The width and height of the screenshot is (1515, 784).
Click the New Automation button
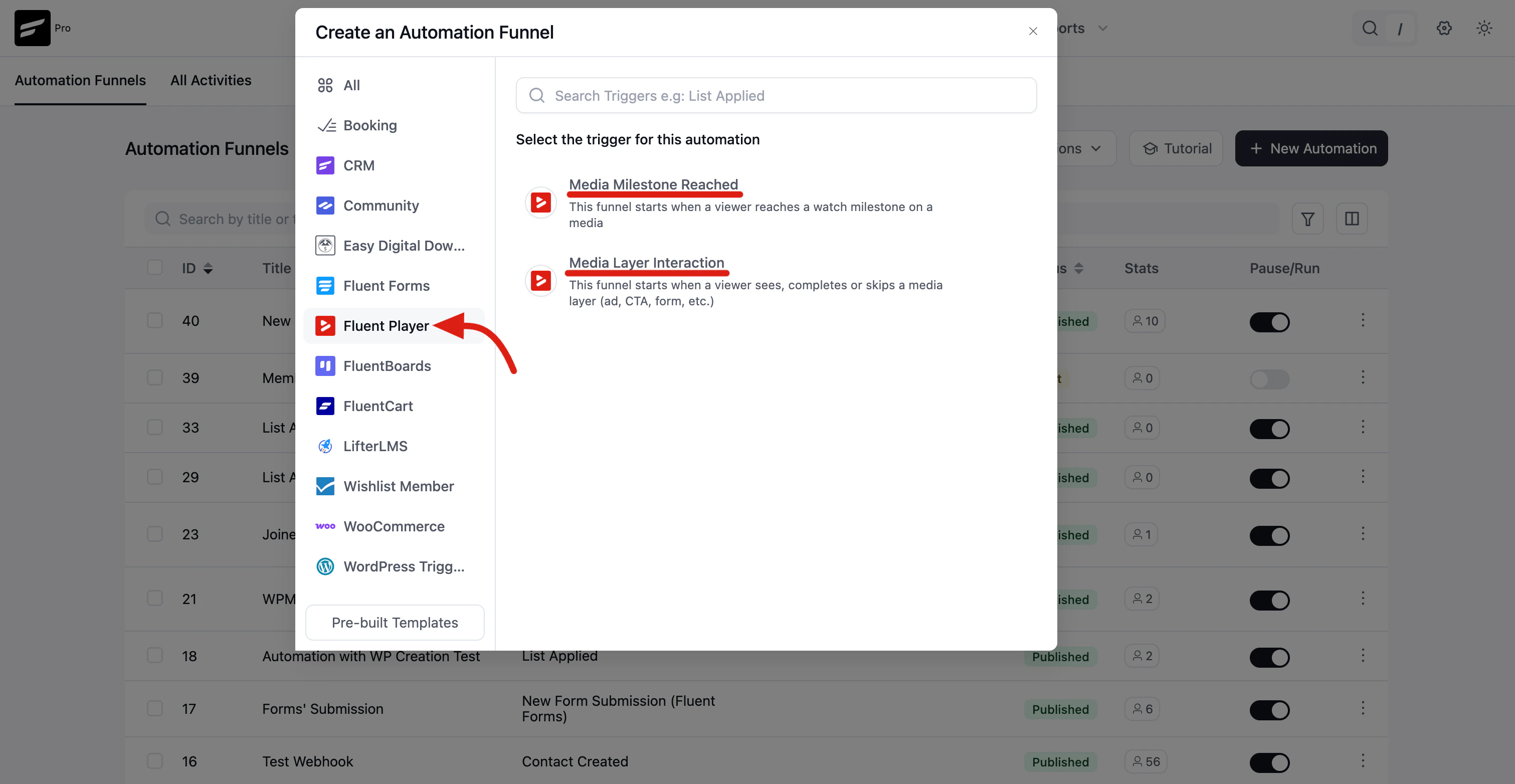(1311, 148)
